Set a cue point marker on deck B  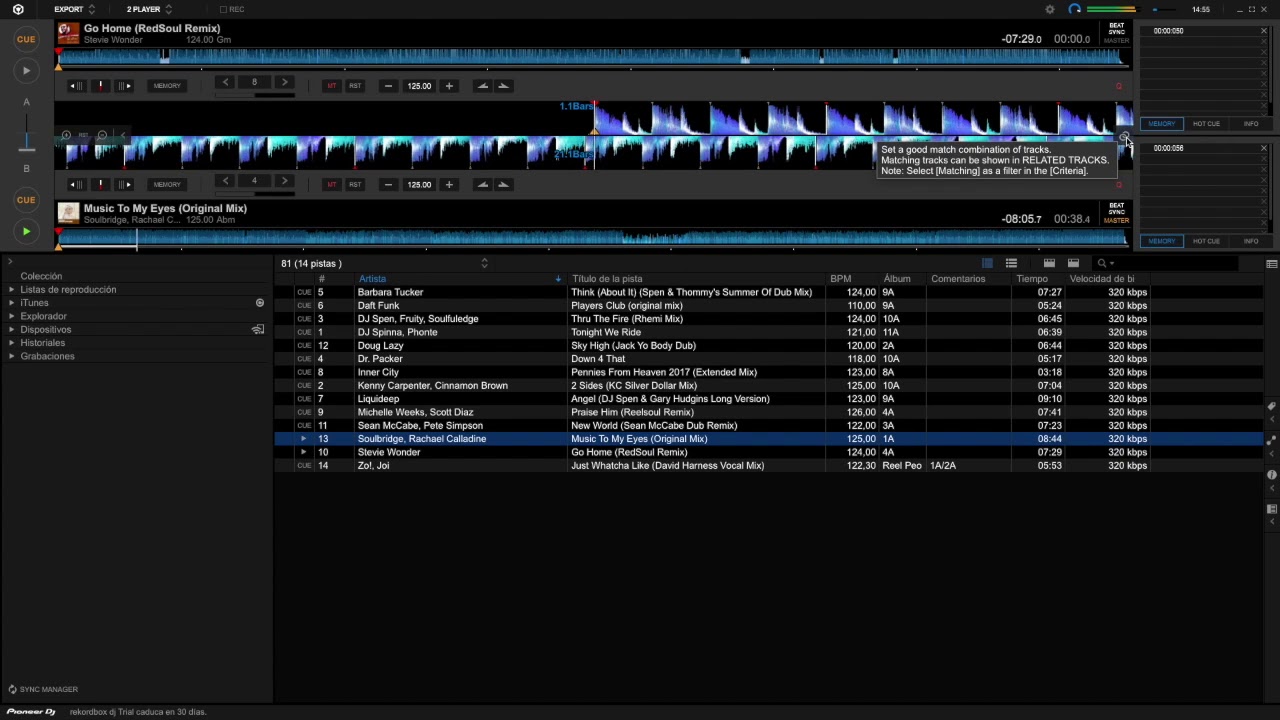(x=101, y=185)
